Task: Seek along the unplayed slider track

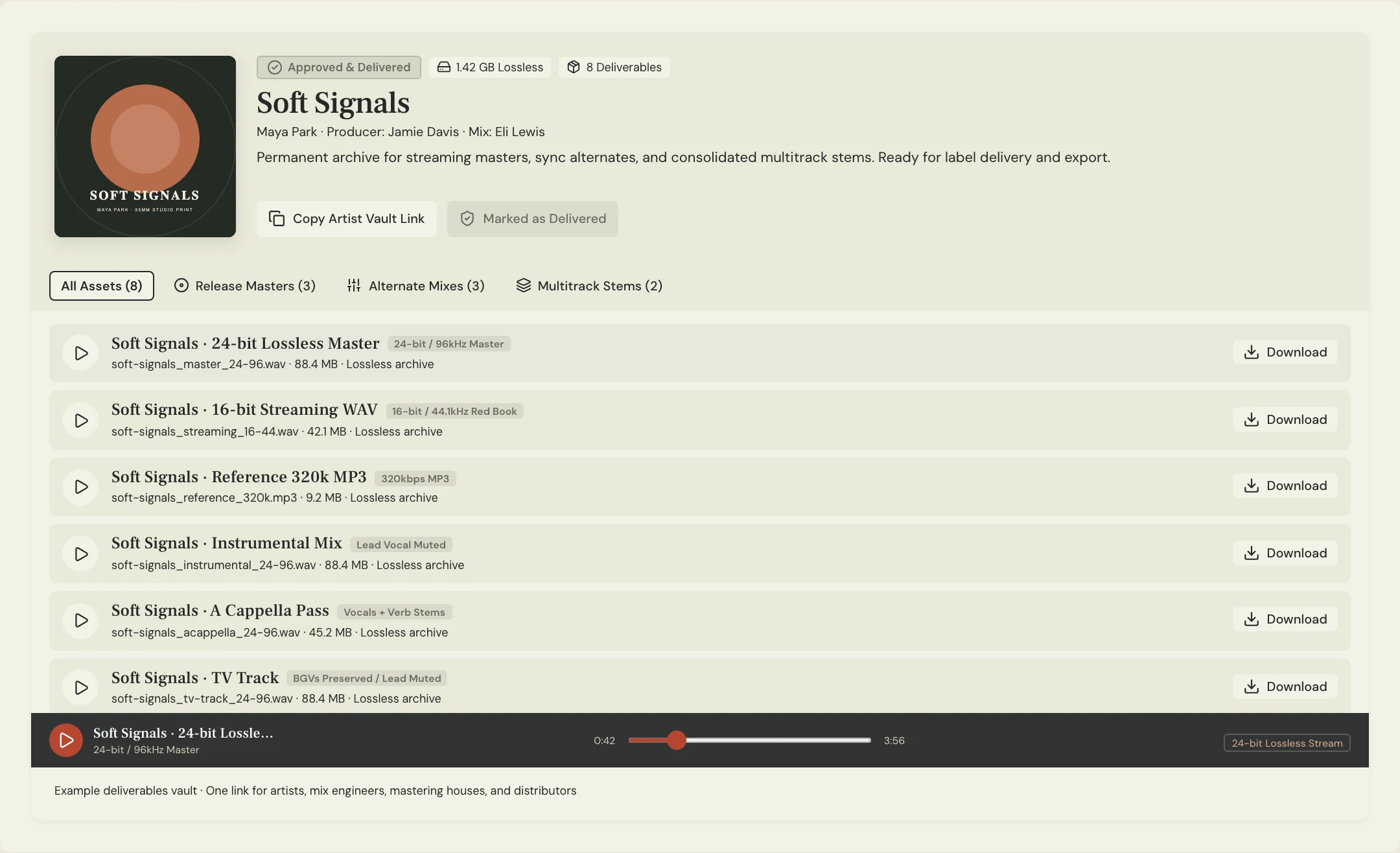Action: click(x=778, y=740)
